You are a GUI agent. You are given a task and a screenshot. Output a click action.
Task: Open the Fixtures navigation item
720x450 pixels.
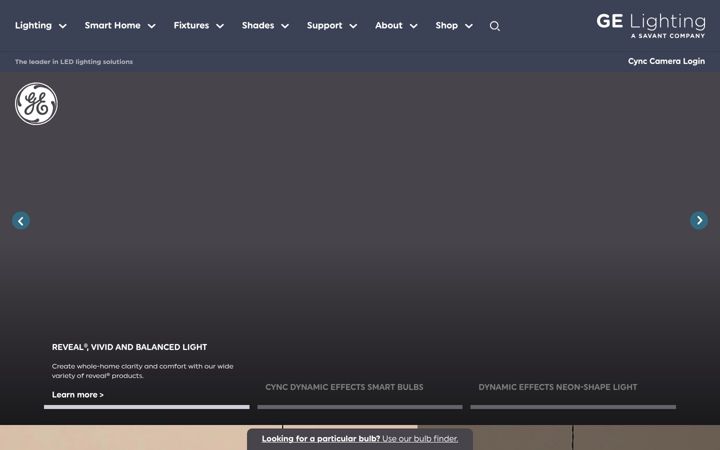pos(191,26)
